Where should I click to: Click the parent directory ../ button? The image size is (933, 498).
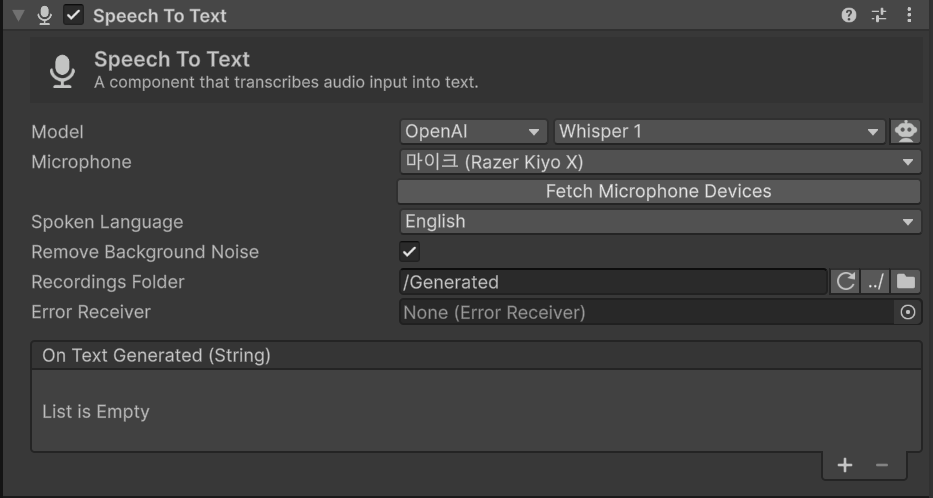(875, 281)
